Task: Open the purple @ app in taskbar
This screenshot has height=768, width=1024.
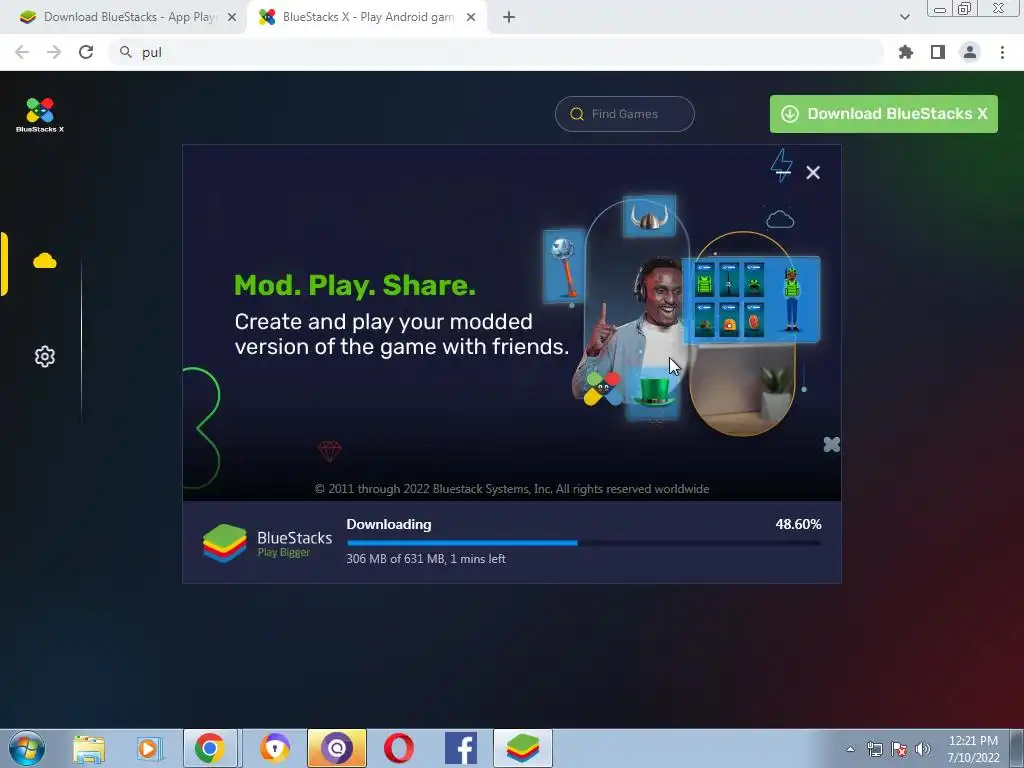Action: [x=337, y=748]
